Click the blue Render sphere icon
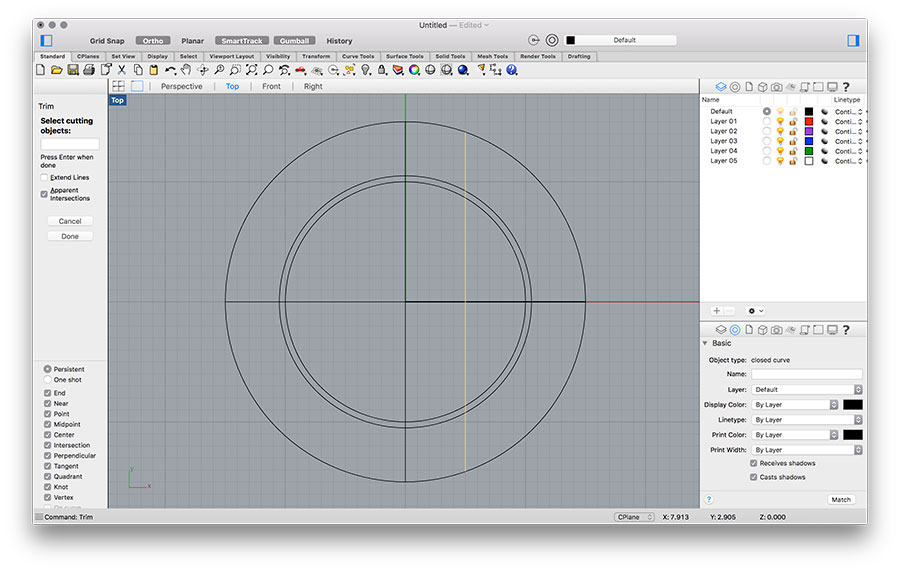 [463, 70]
